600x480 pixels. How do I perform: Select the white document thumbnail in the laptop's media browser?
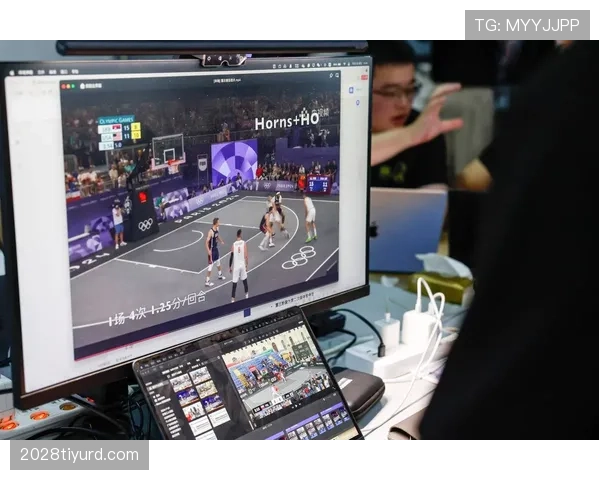pyautogui.click(x=201, y=424)
